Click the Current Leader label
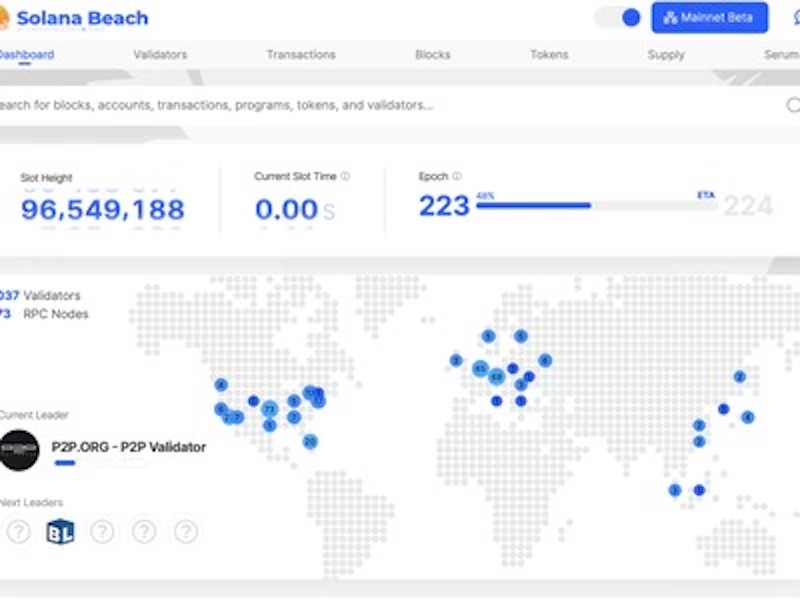800x600 pixels. (x=34, y=415)
